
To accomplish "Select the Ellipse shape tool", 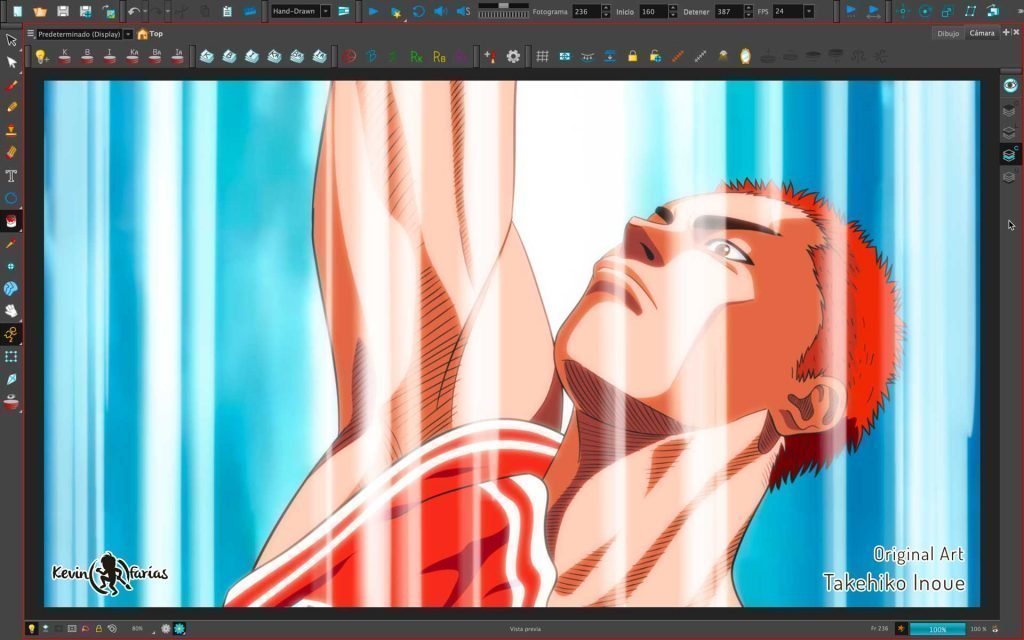I will point(11,198).
